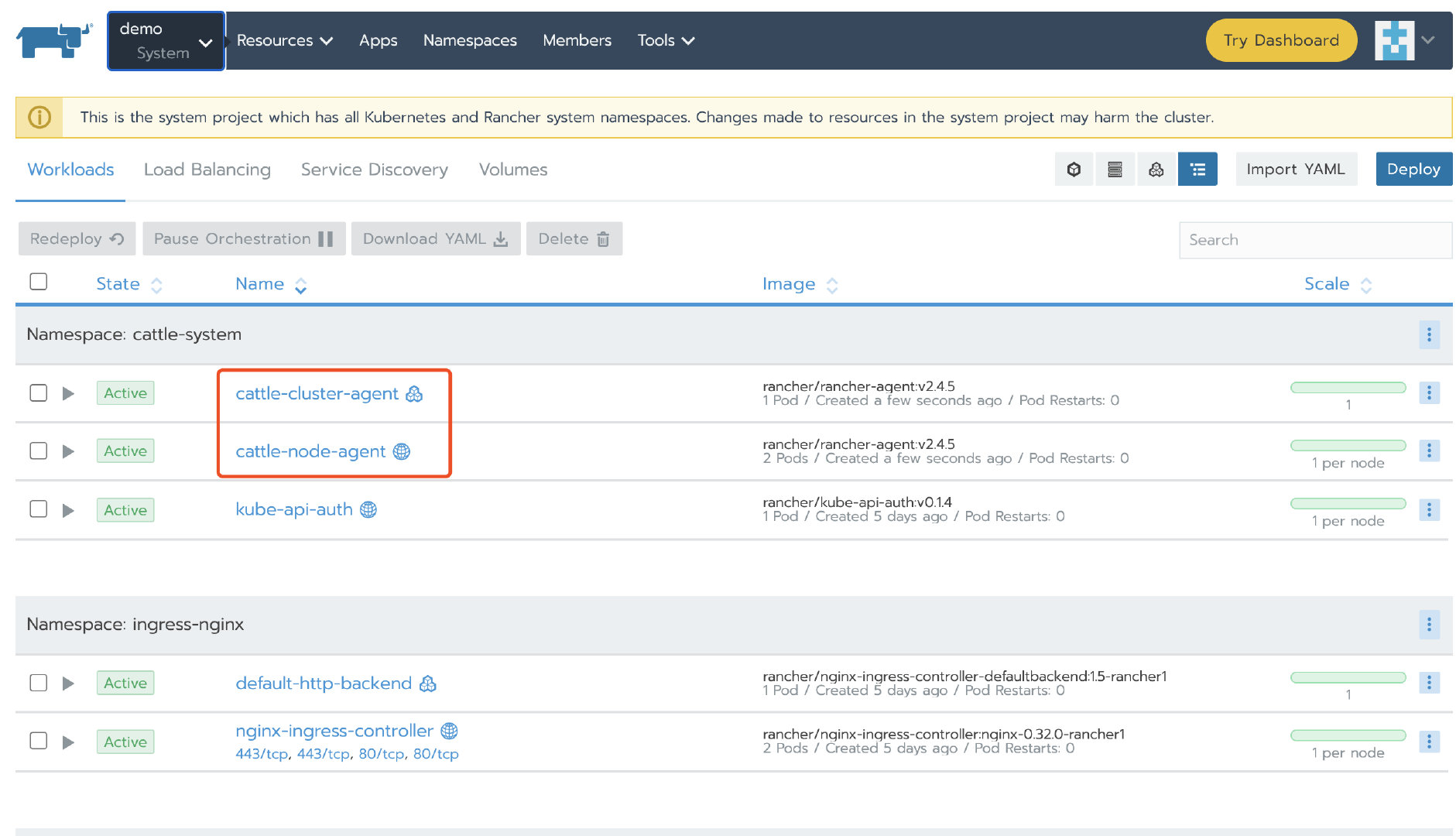1456x836 pixels.
Task: Open the default-http-backend workload link
Action: tap(324, 684)
